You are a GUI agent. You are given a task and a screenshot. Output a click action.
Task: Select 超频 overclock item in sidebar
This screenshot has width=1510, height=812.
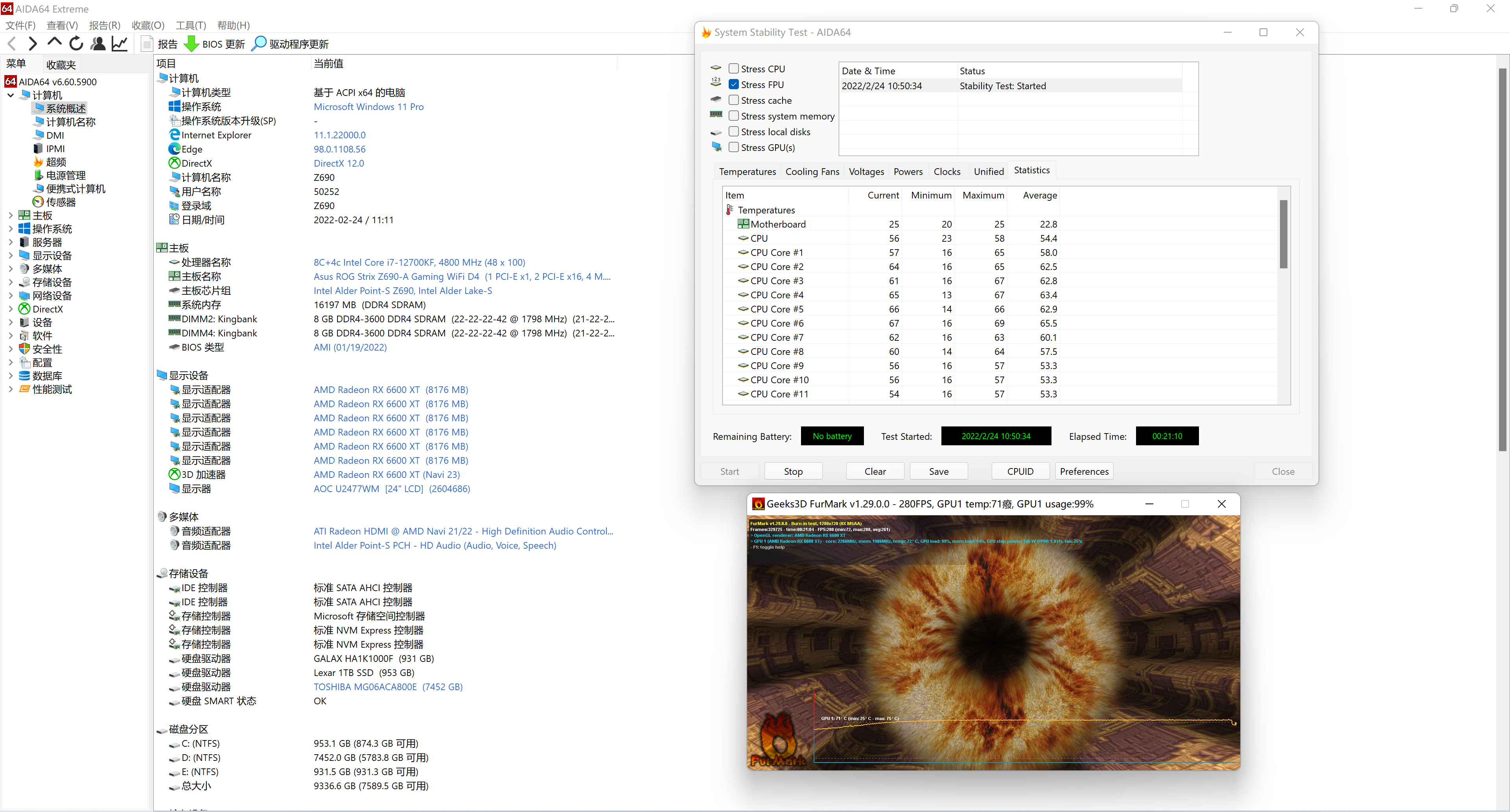(x=56, y=162)
